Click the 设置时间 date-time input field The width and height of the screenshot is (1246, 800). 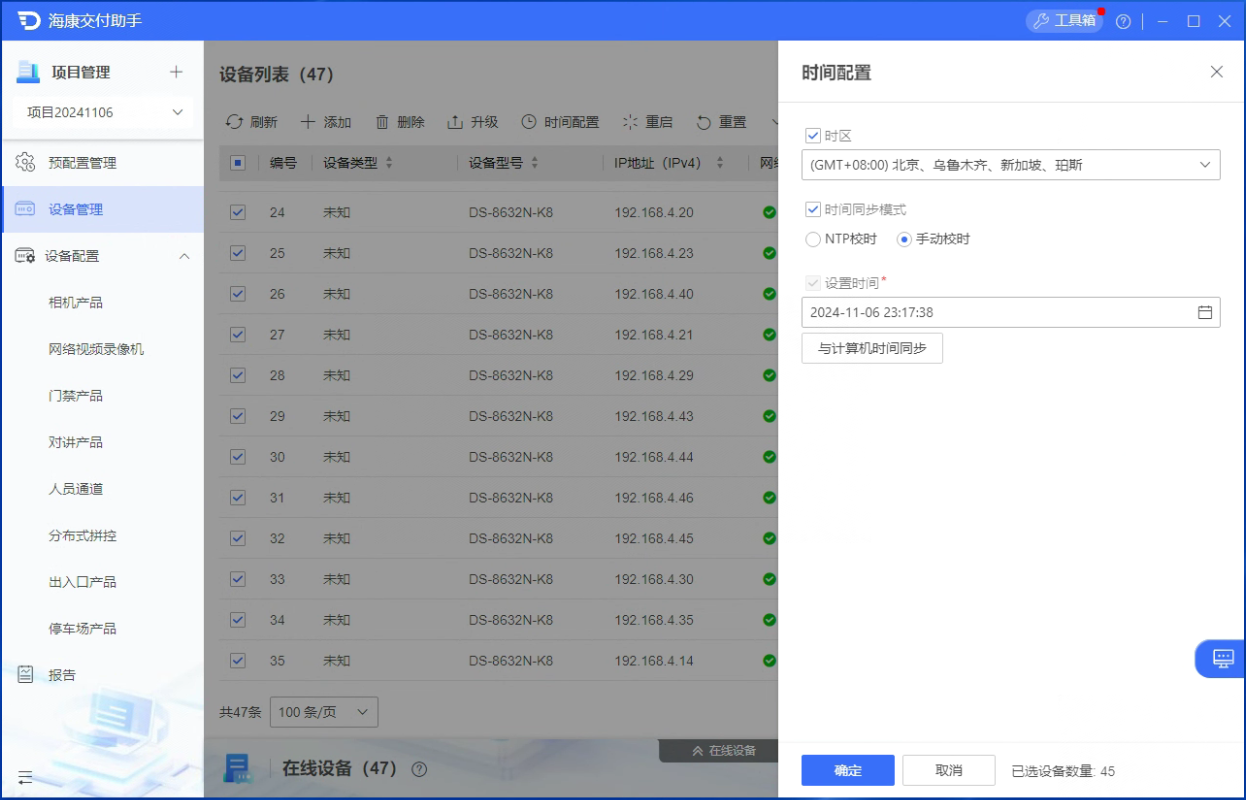995,313
